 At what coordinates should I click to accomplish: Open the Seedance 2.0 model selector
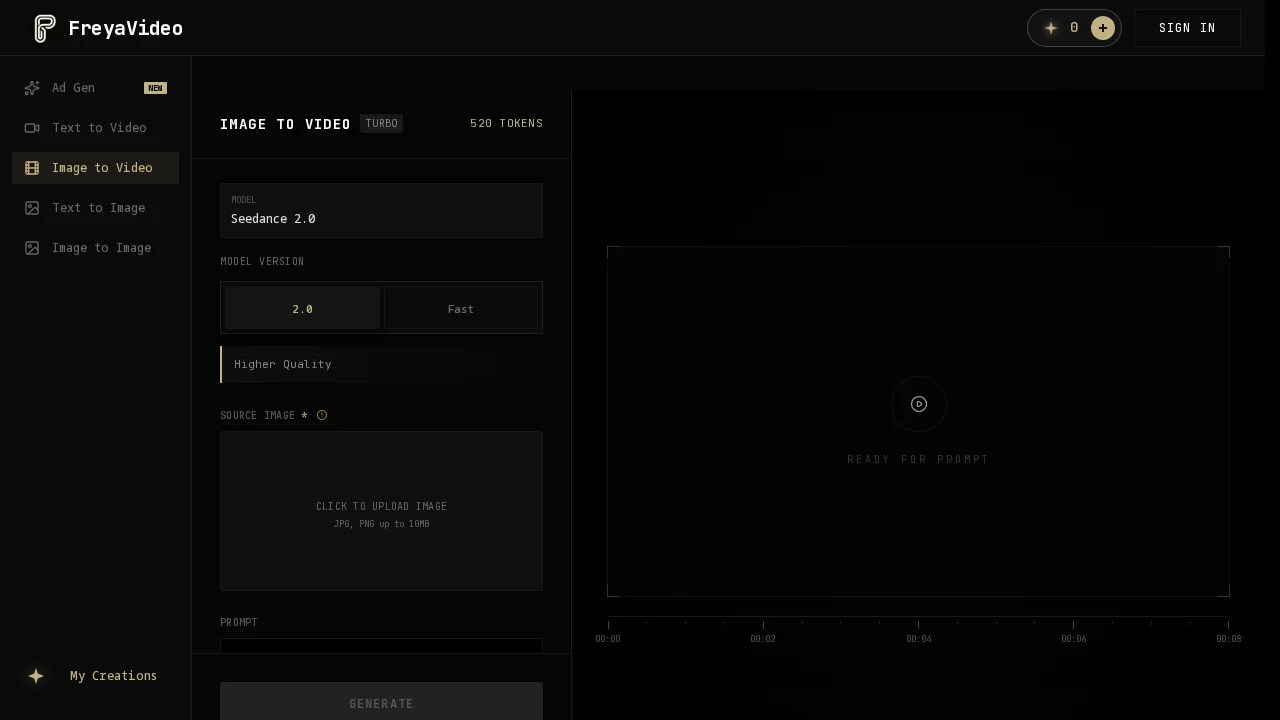tap(381, 211)
